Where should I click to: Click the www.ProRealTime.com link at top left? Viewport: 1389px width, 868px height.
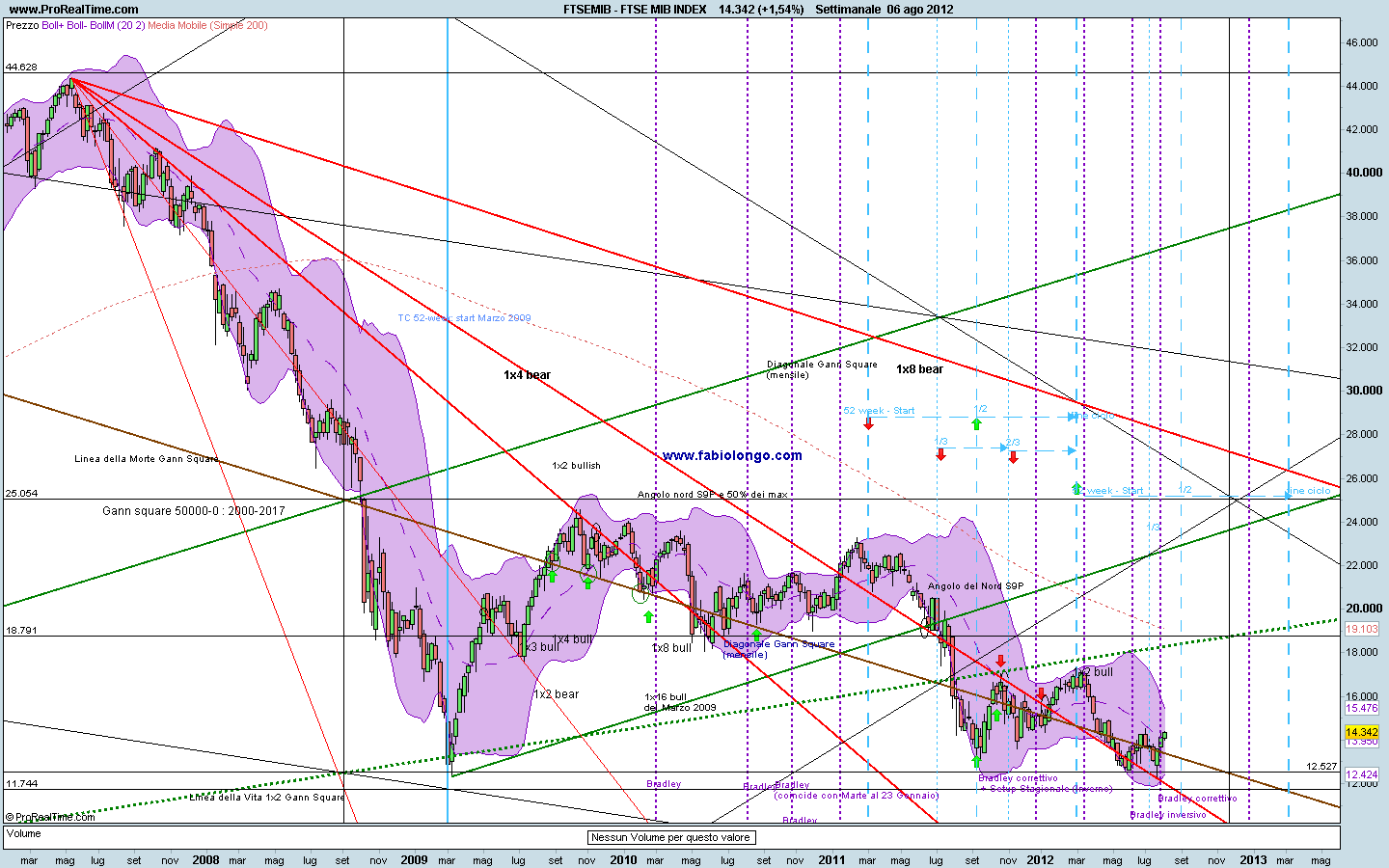click(72, 10)
